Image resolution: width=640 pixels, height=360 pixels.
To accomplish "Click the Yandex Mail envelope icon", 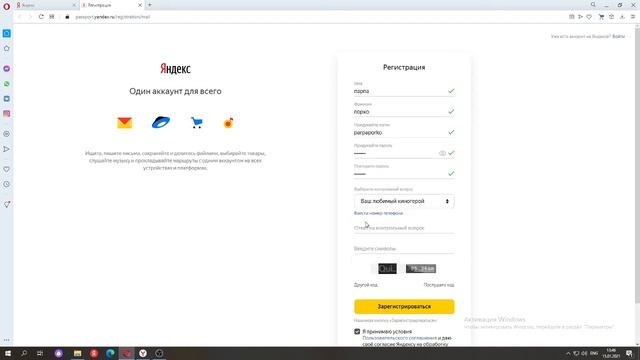I will pyautogui.click(x=124, y=122).
